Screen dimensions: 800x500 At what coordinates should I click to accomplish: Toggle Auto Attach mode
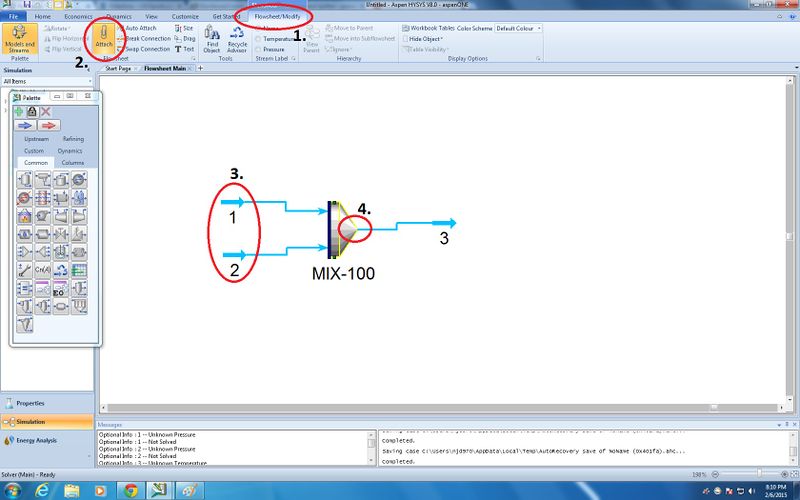pos(140,28)
